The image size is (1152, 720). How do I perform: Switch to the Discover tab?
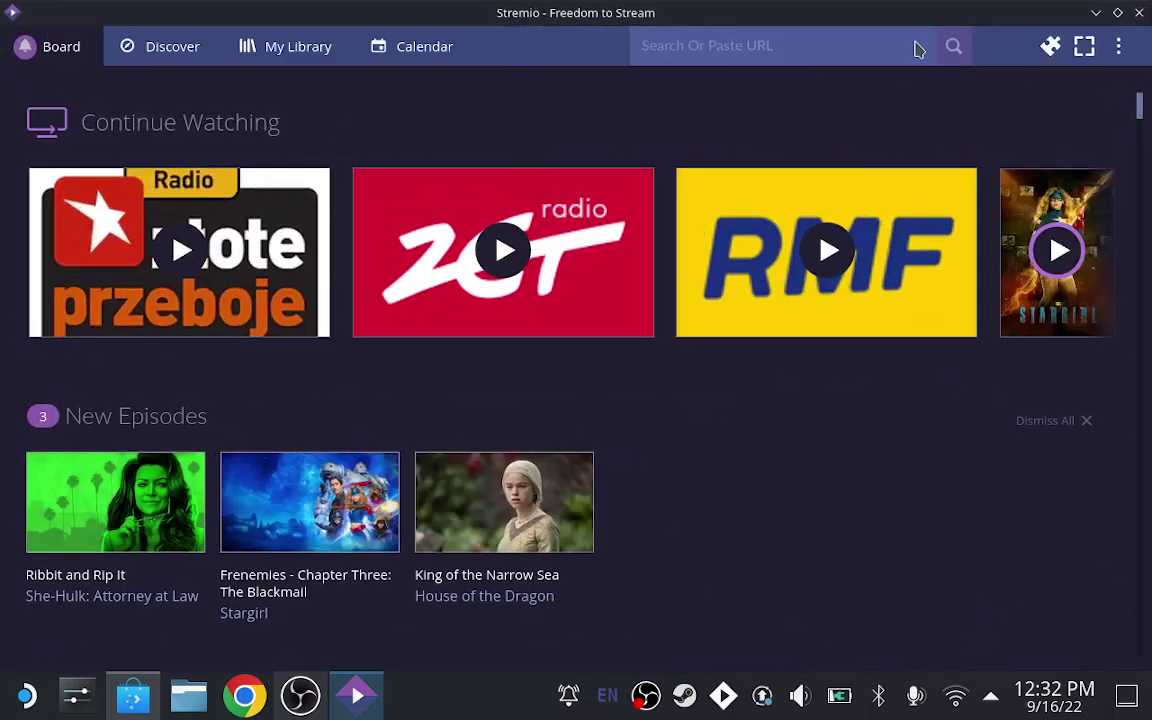[x=160, y=46]
